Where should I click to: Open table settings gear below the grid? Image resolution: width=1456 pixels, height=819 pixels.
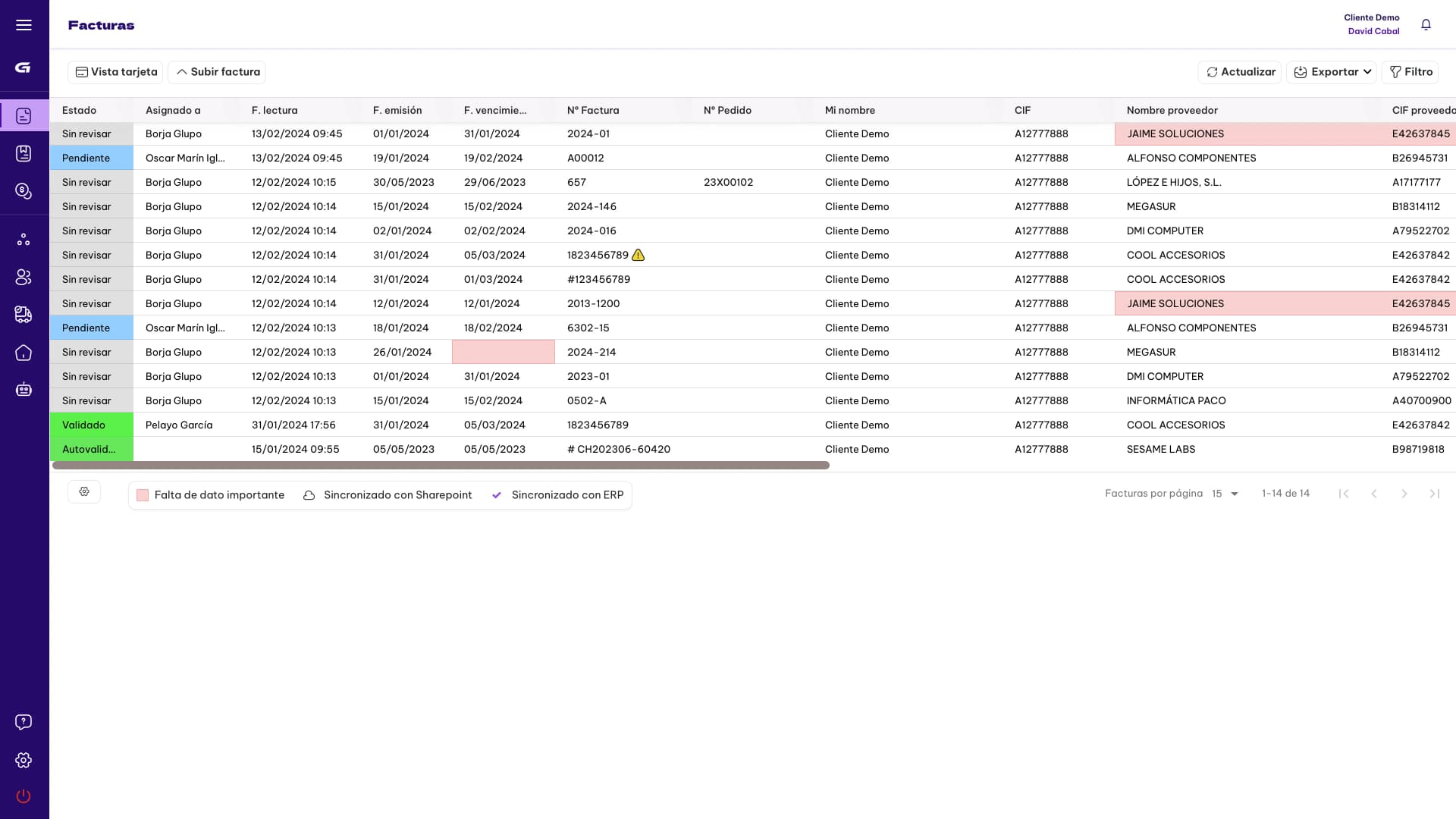click(x=84, y=492)
